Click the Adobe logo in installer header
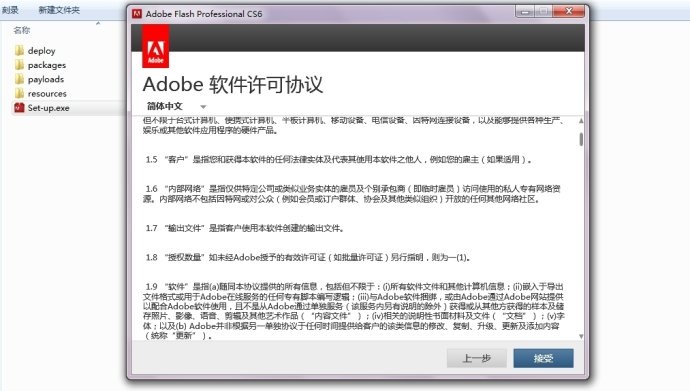This screenshot has height=391, width=690. [x=155, y=46]
